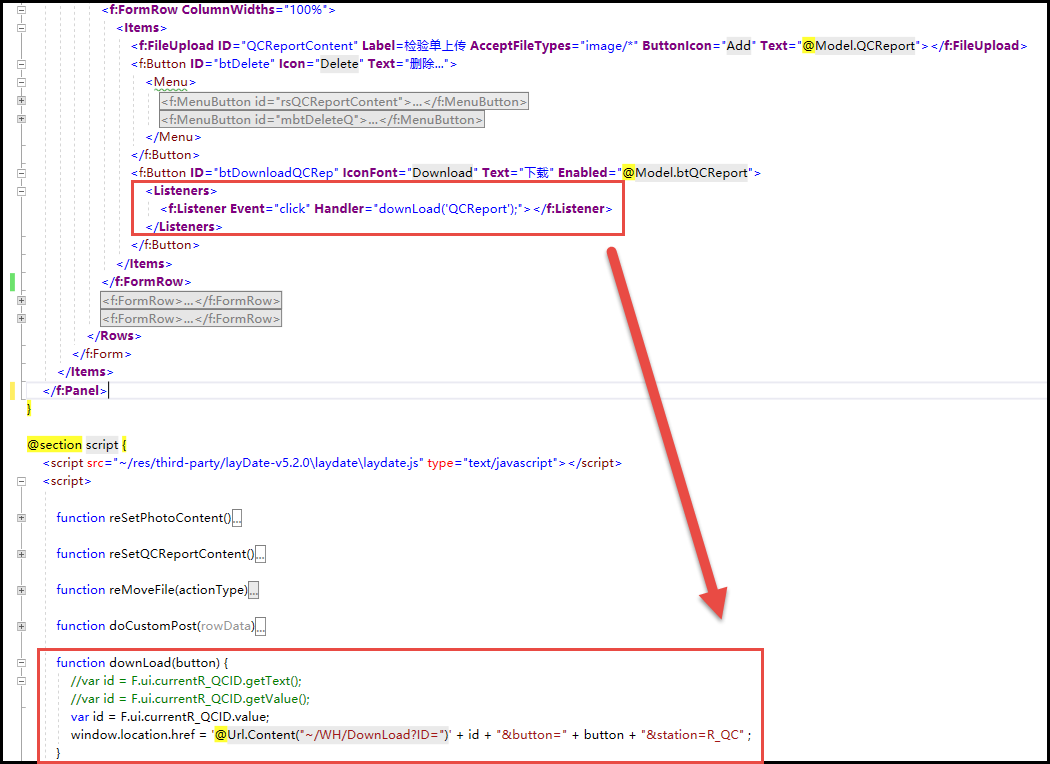Click the AcceptFileTypes attribute name
This screenshot has width=1050, height=764.
(520, 46)
